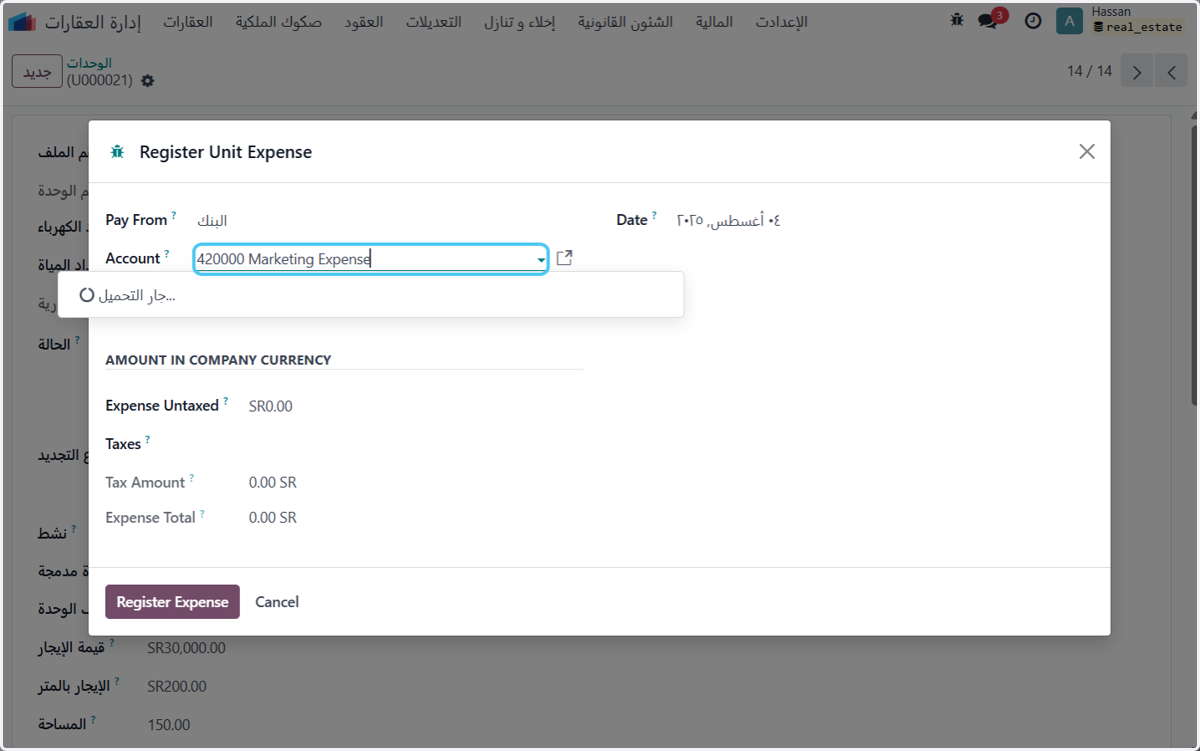This screenshot has height=751, width=1200.
Task: Close the Register Unit Expense dialog
Action: [1087, 152]
